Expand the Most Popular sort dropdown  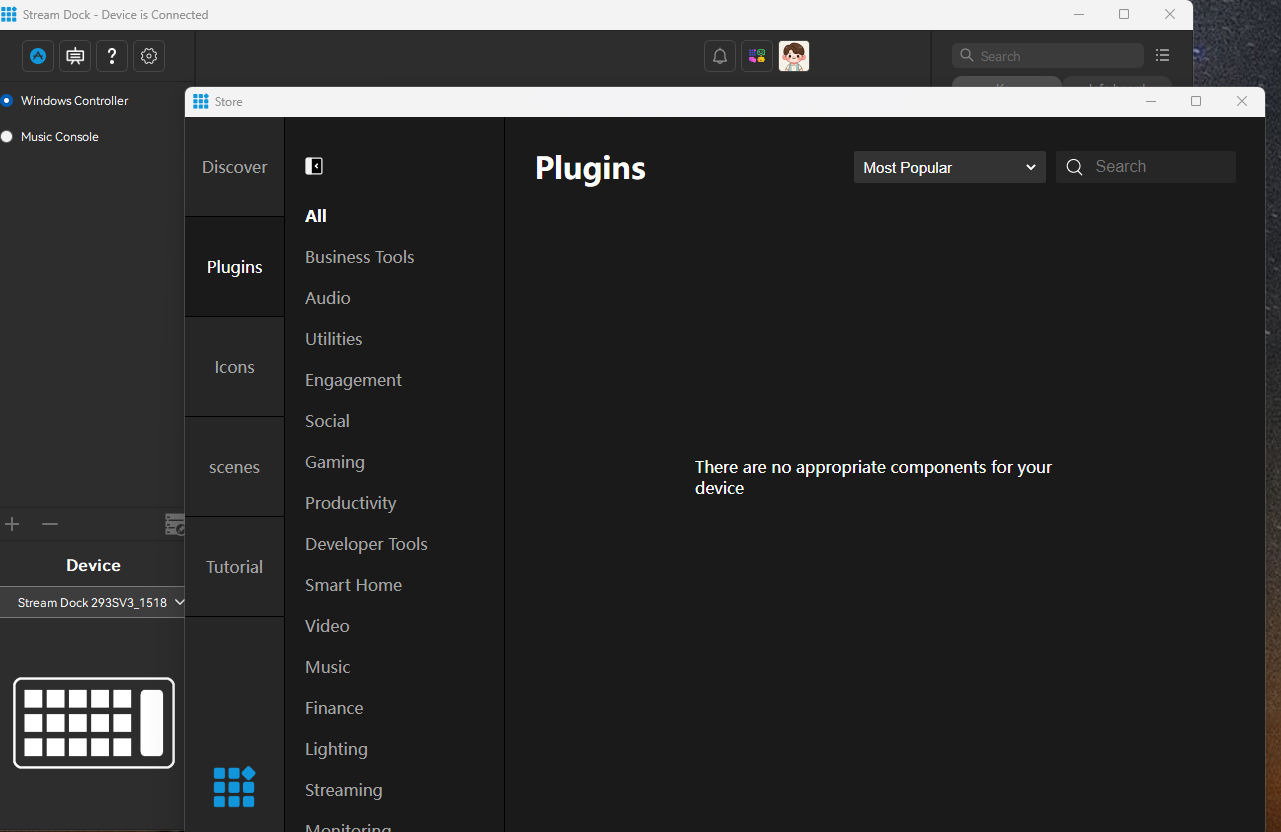pos(949,168)
